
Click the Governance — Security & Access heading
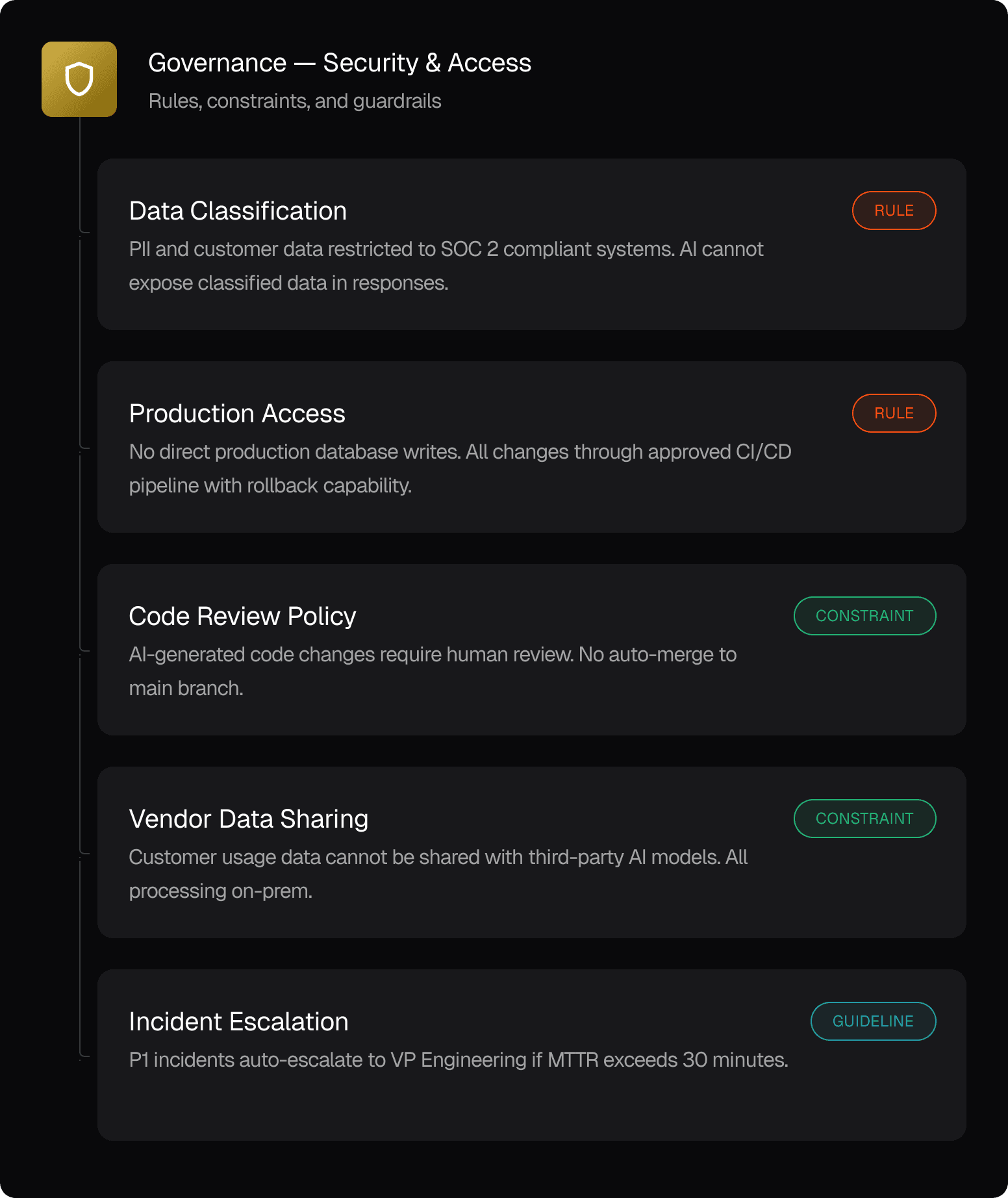340,63
